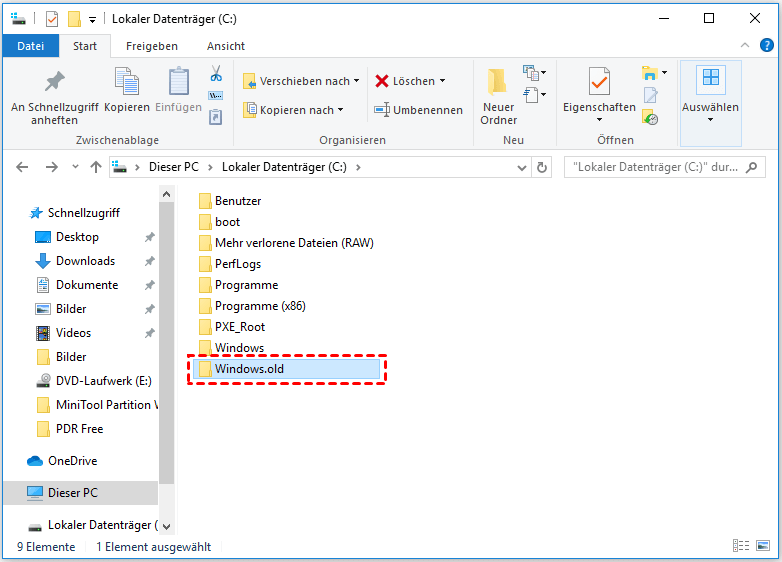Click the red X Löschen icon
Viewport: 782px width, 562px height.
[x=382, y=81]
